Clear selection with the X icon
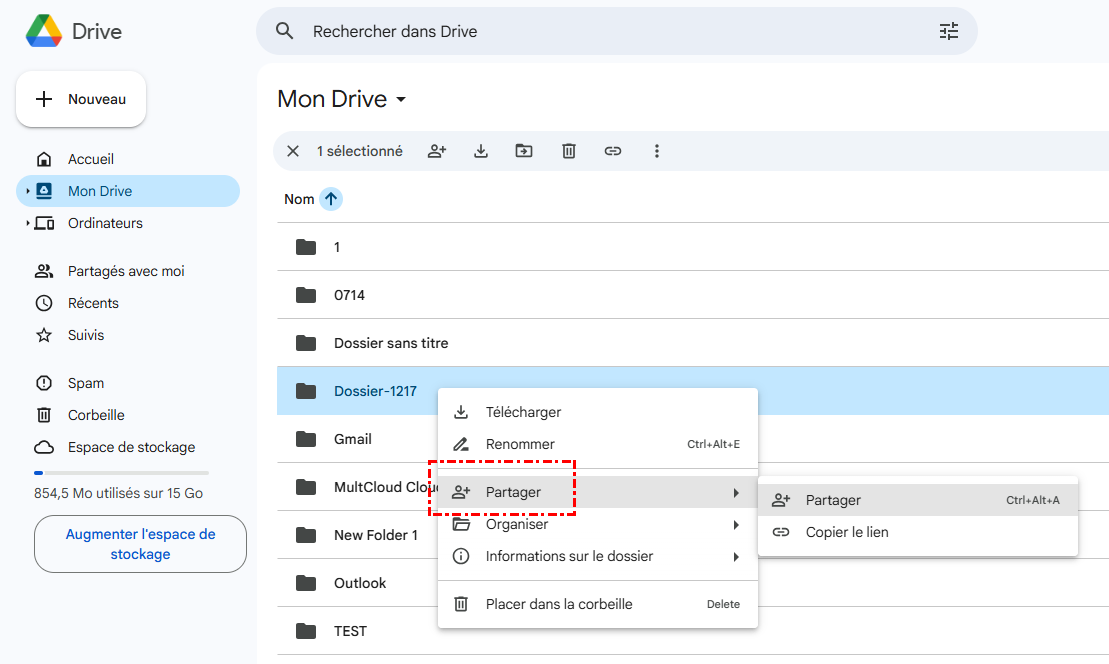The height and width of the screenshot is (664, 1109). (293, 151)
